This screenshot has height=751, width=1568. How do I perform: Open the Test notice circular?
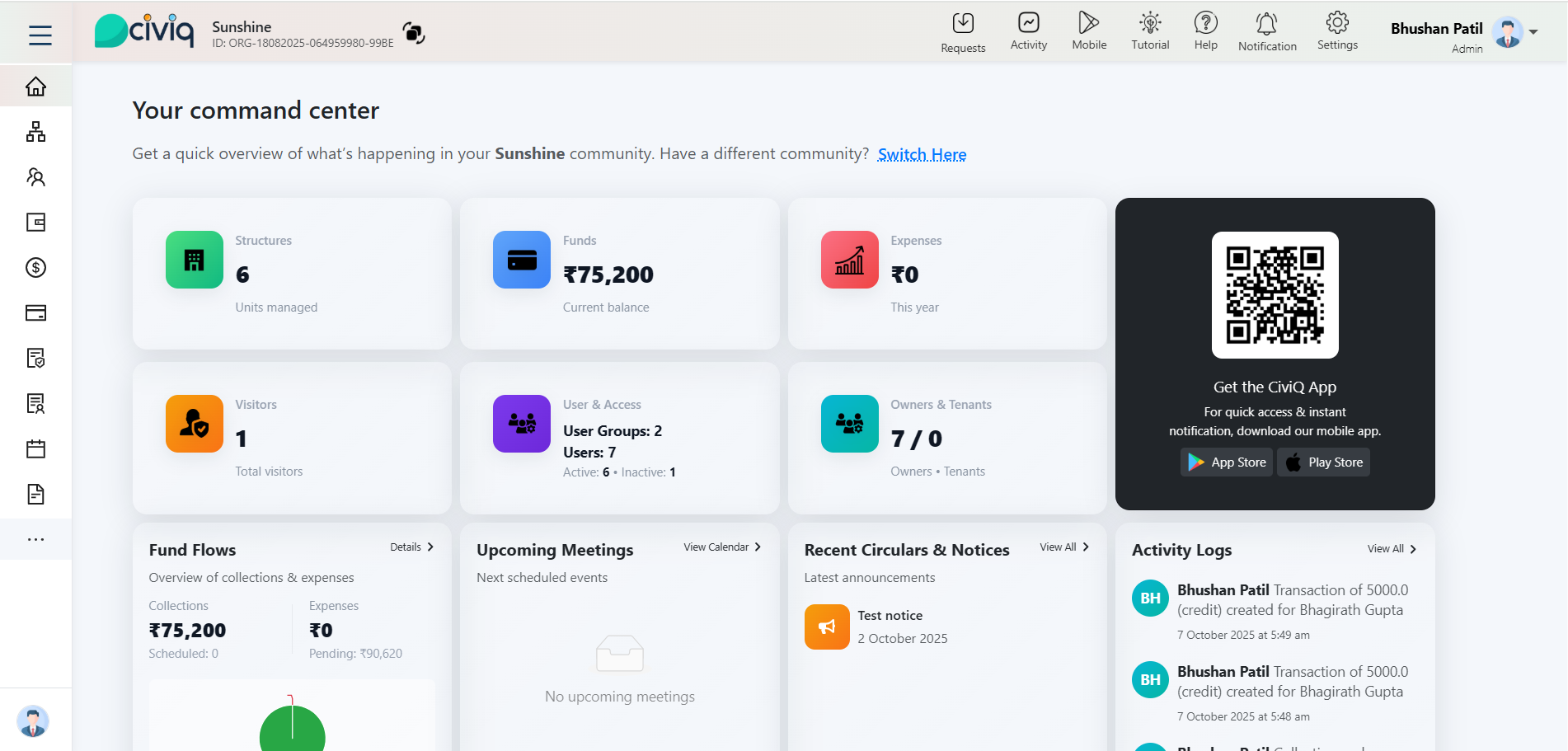(890, 616)
